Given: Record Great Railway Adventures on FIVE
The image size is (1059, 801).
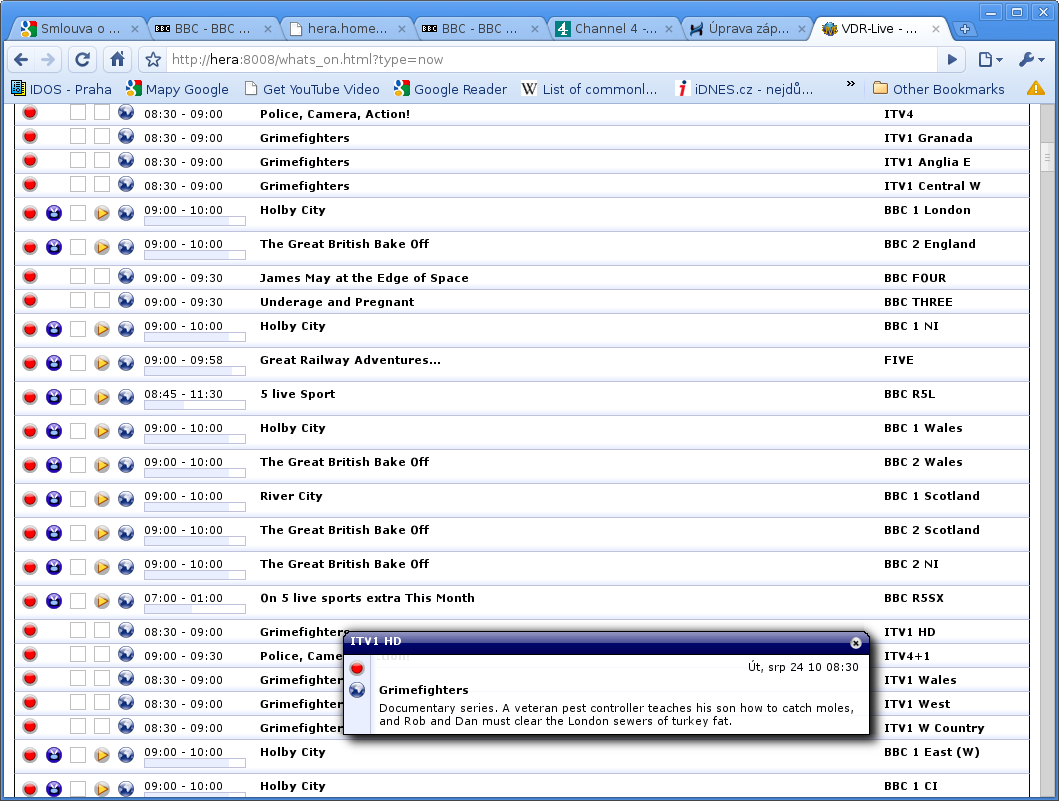Looking at the screenshot, I should 30,363.
